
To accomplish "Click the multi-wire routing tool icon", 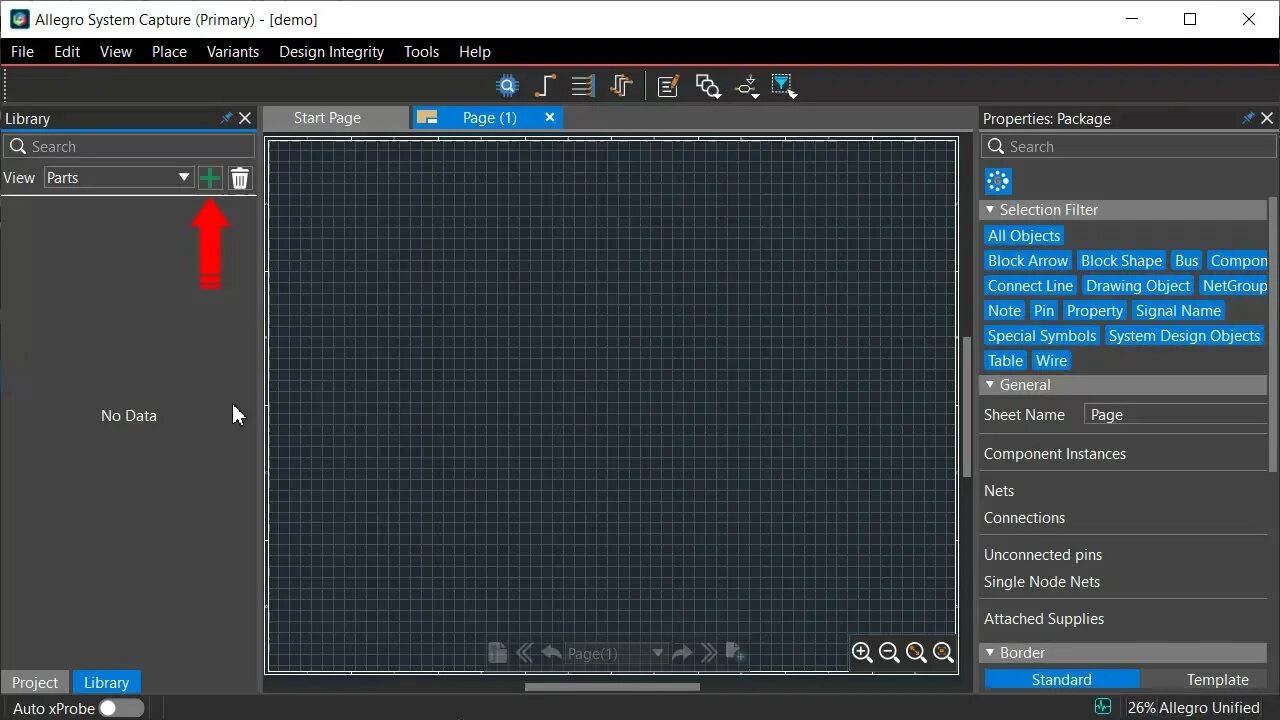I will pos(621,86).
